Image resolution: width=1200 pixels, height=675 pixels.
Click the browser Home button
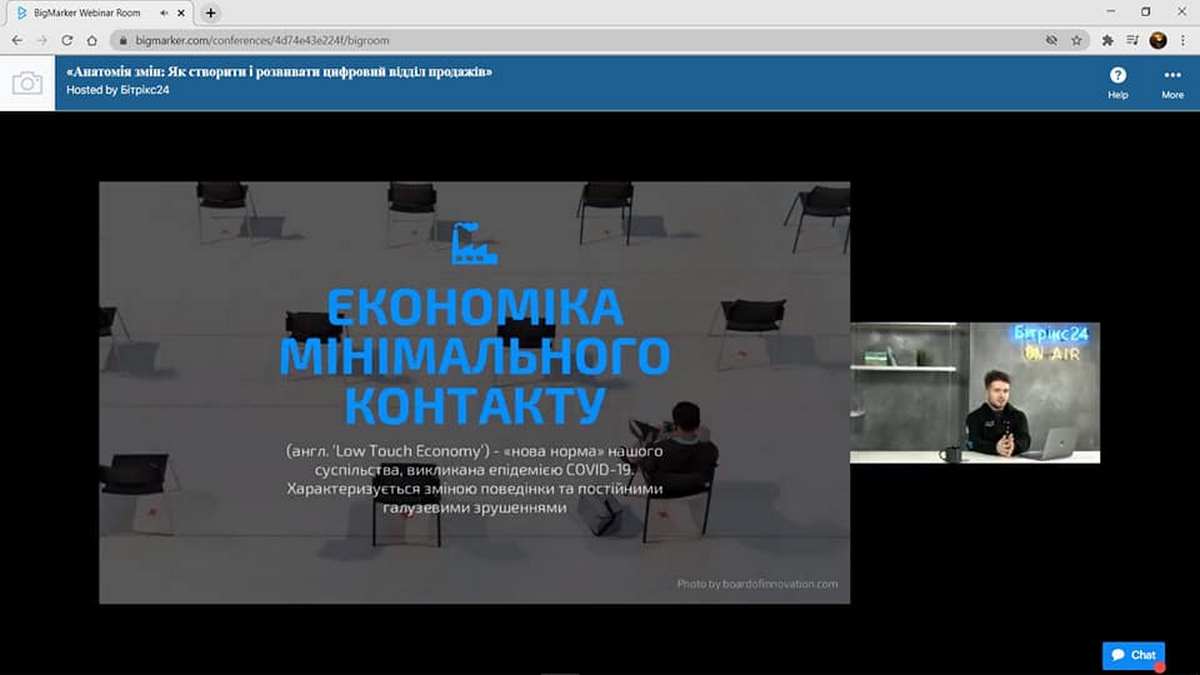pyautogui.click(x=92, y=41)
